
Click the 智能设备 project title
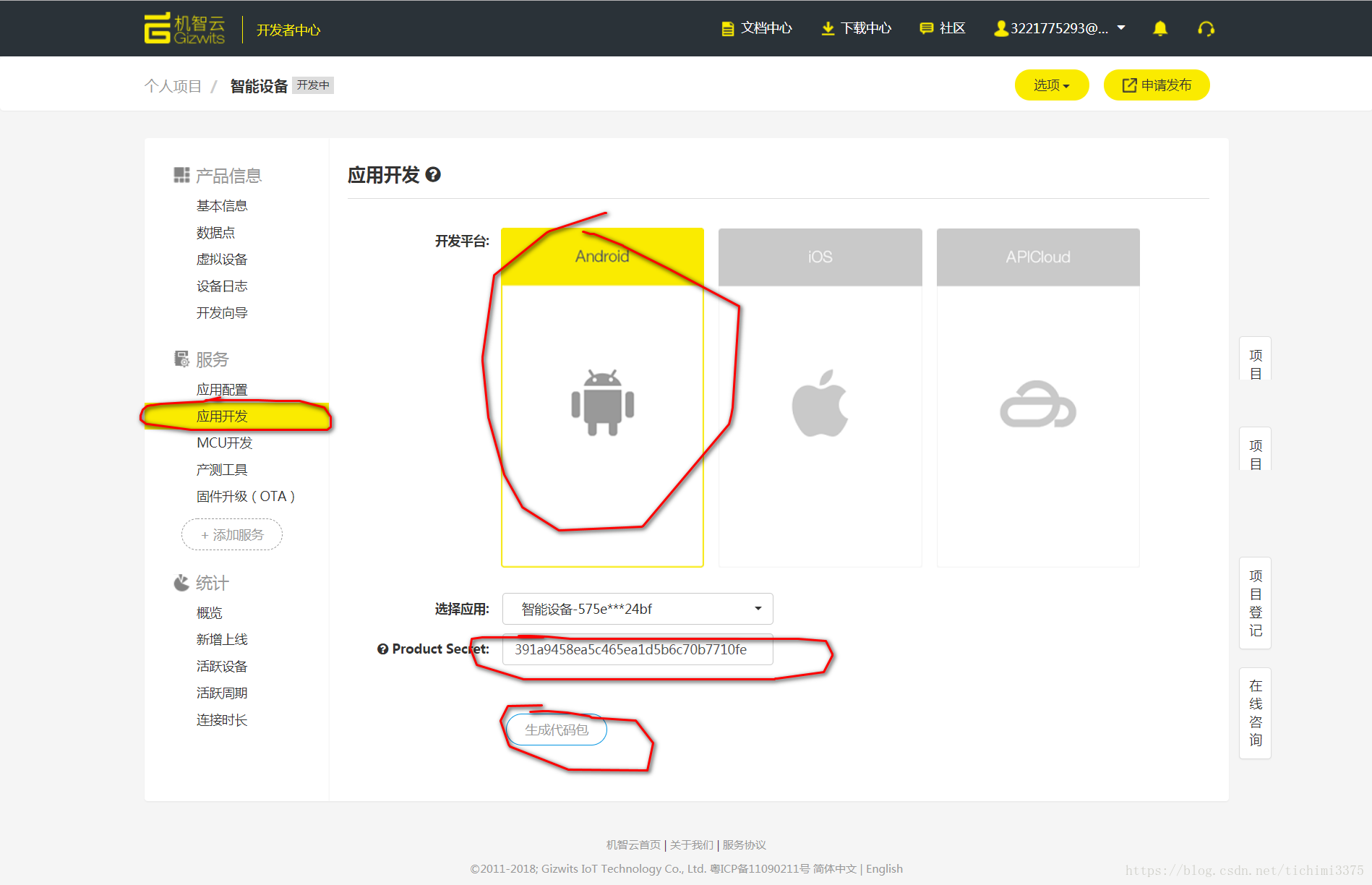[x=259, y=86]
